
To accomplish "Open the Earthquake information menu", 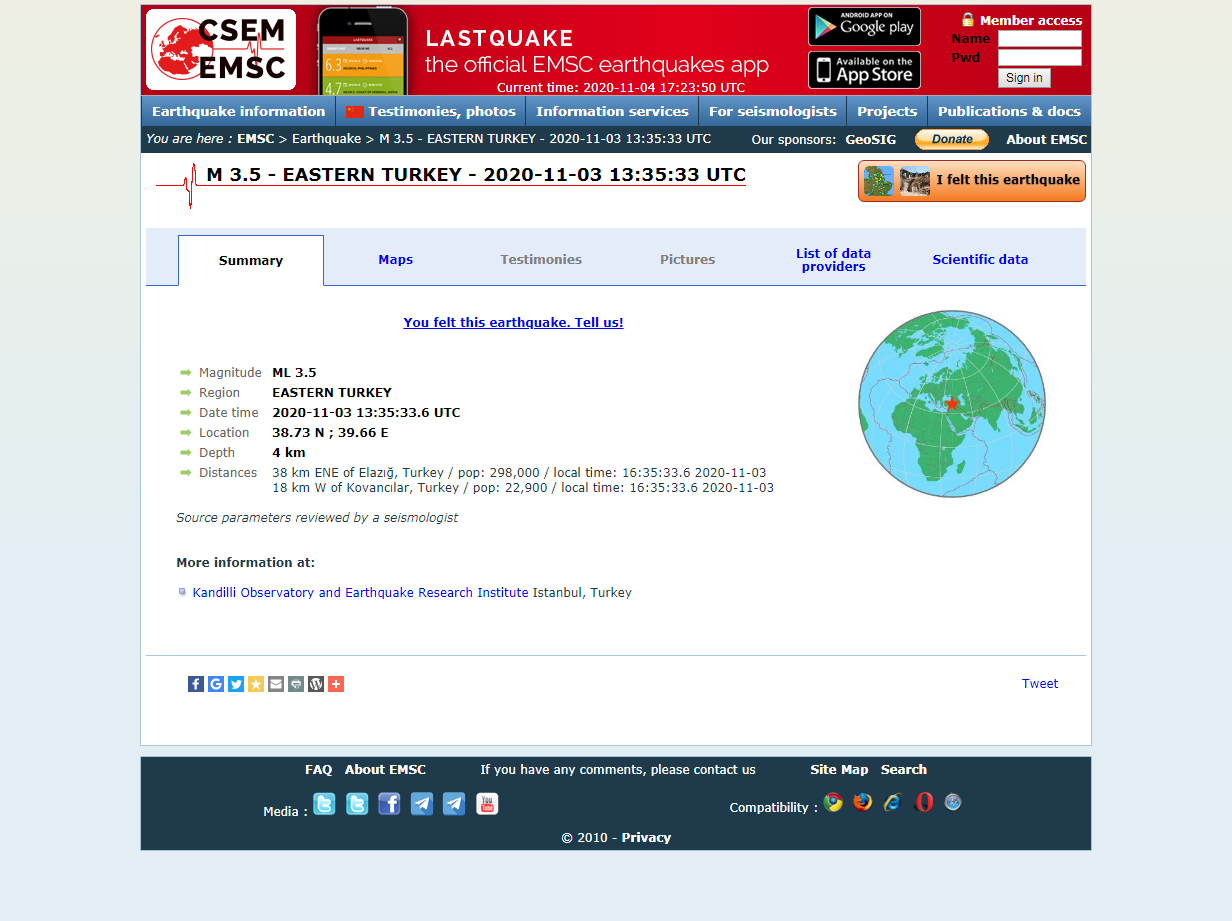I will pyautogui.click(x=238, y=111).
